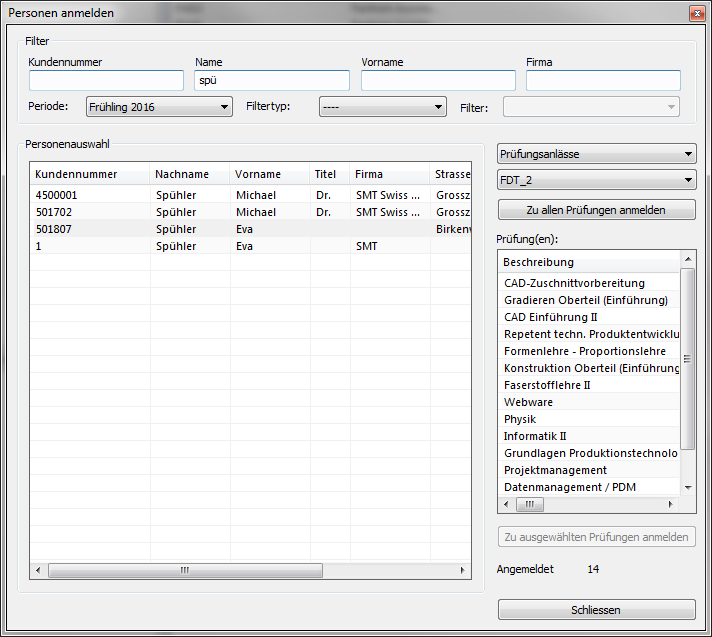Click the Name filter field containing 'spü'
This screenshot has height=637, width=712.
pos(272,81)
